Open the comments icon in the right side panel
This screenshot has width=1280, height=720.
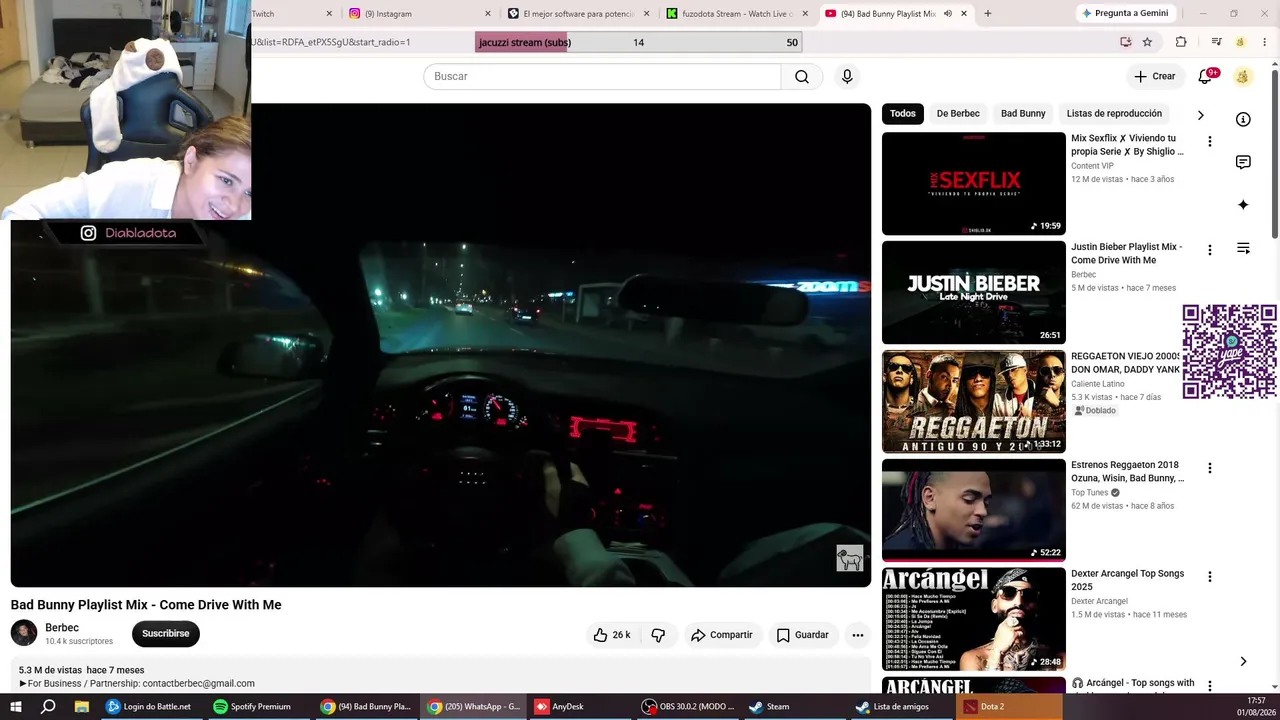tap(1243, 162)
